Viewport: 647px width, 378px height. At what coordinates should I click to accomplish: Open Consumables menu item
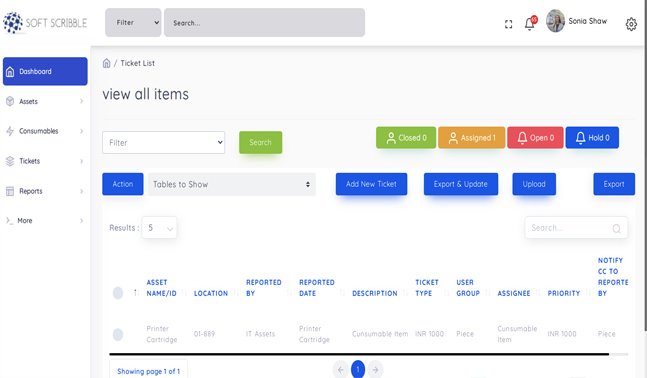coord(45,131)
